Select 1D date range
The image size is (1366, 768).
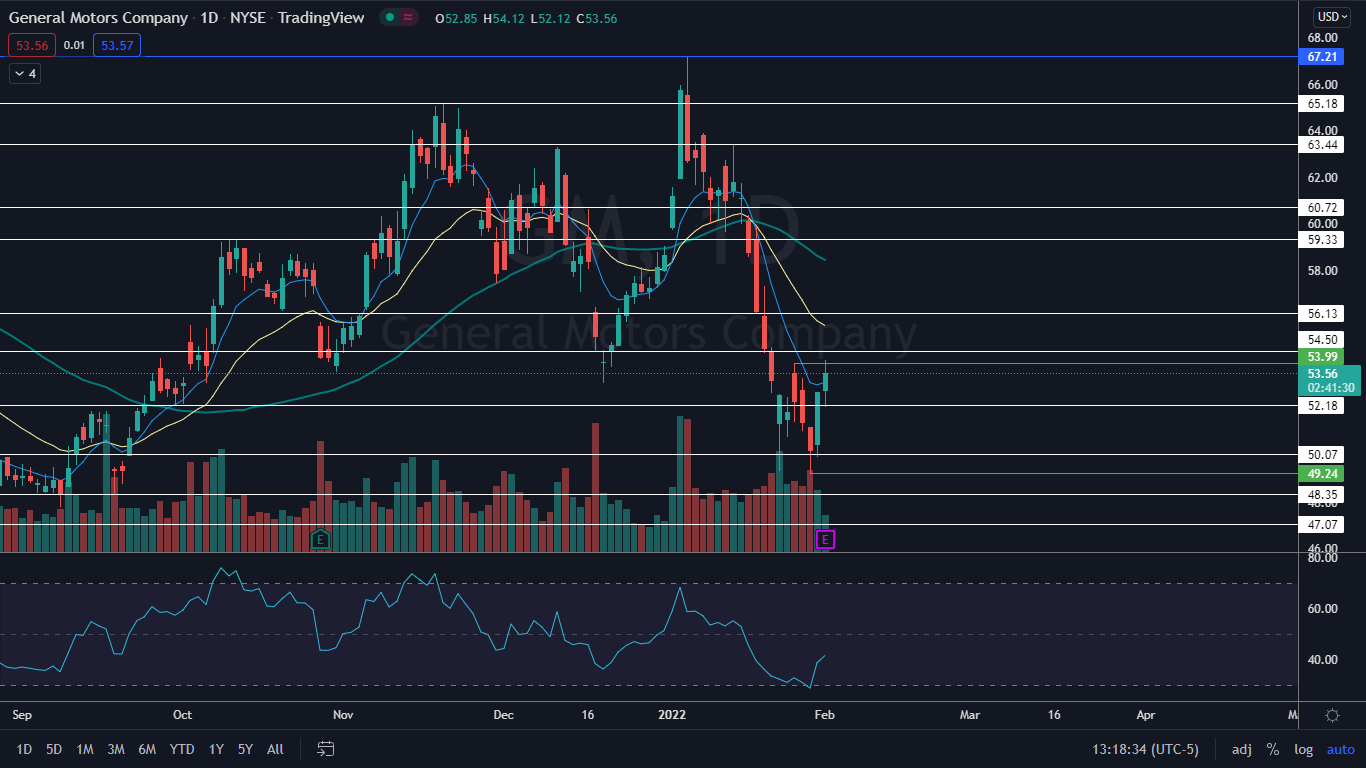tap(24, 749)
